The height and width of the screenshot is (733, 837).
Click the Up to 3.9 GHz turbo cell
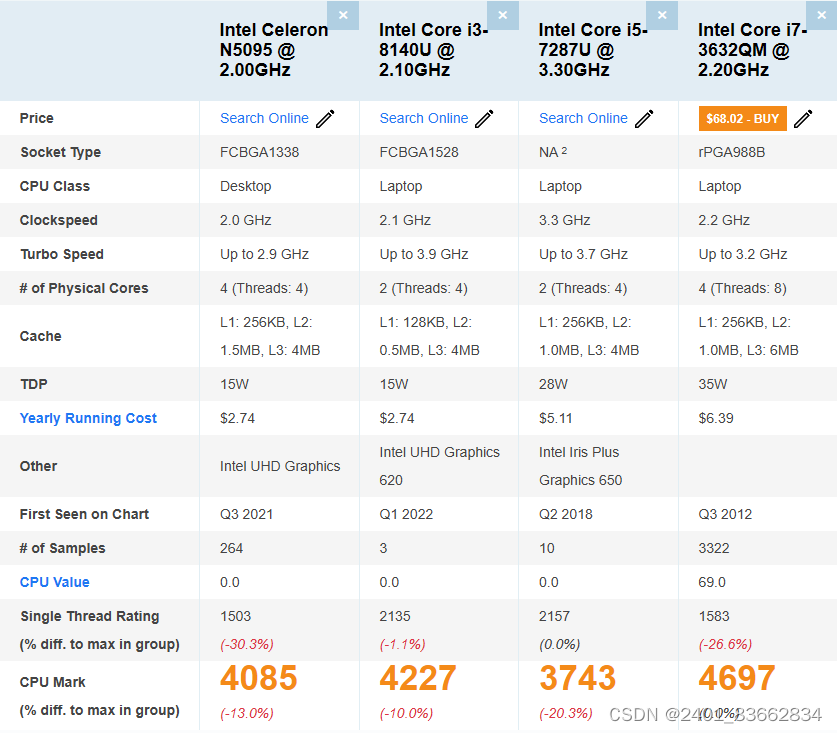click(424, 254)
